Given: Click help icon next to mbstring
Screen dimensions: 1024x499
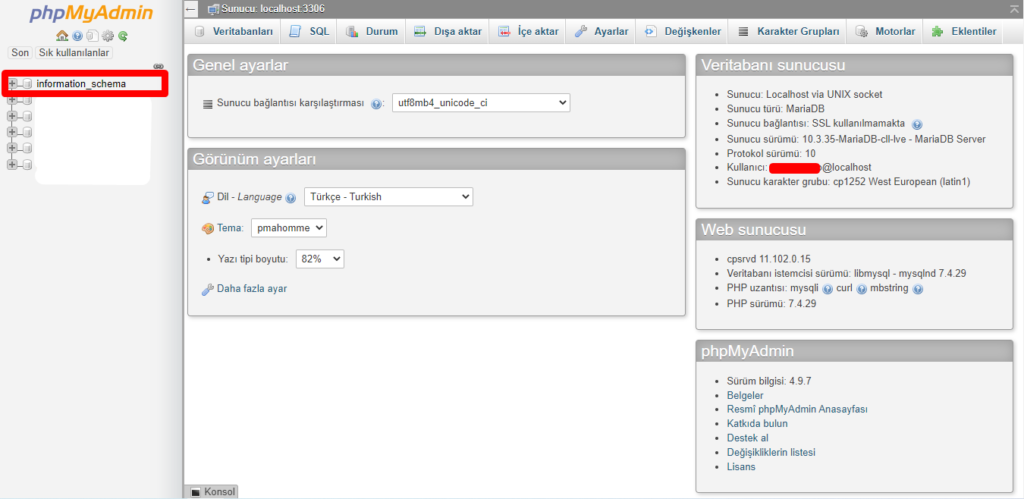Looking at the screenshot, I should click(917, 289).
